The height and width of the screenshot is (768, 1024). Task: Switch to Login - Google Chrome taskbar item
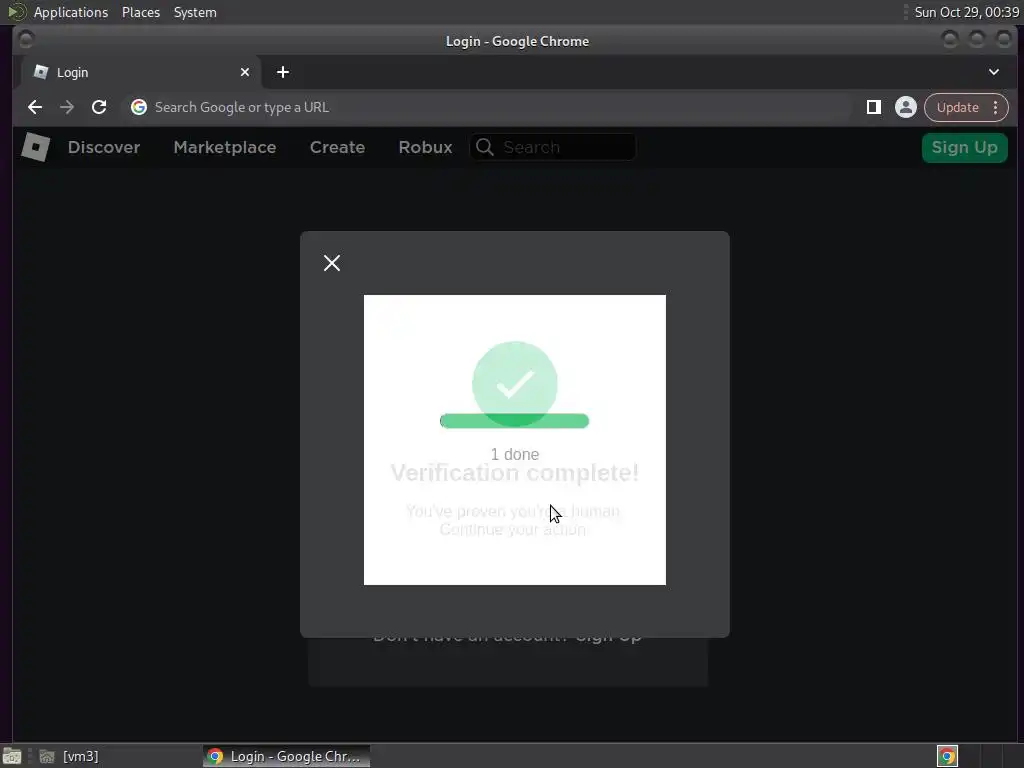tap(286, 756)
